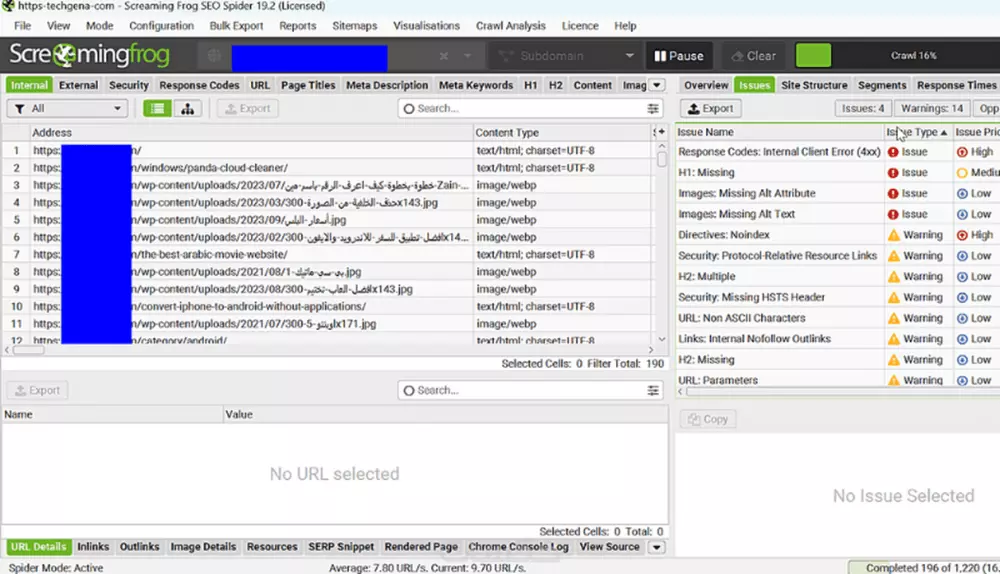Image resolution: width=1000 pixels, height=574 pixels.
Task: Open the Reports menu
Action: click(297, 26)
